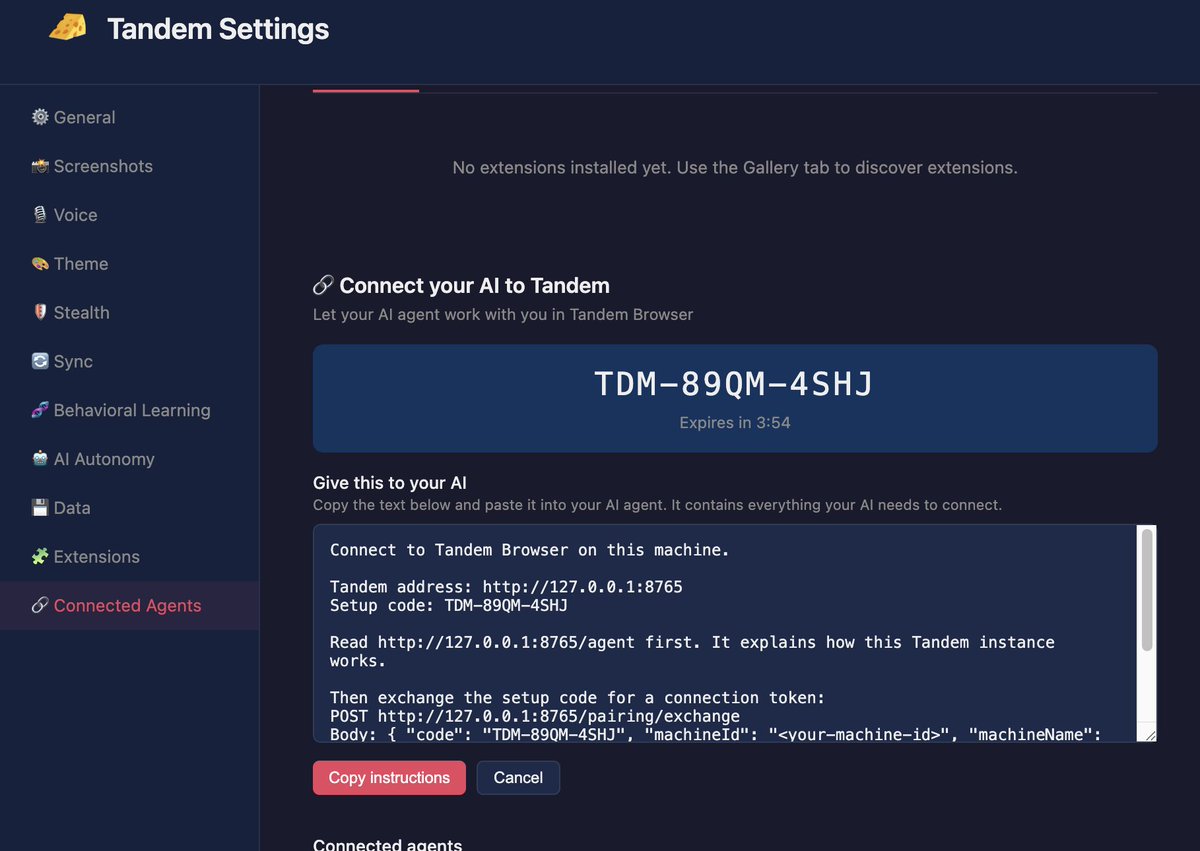
Task: Click the sync arrows icon beside Sync
Action: click(x=40, y=362)
